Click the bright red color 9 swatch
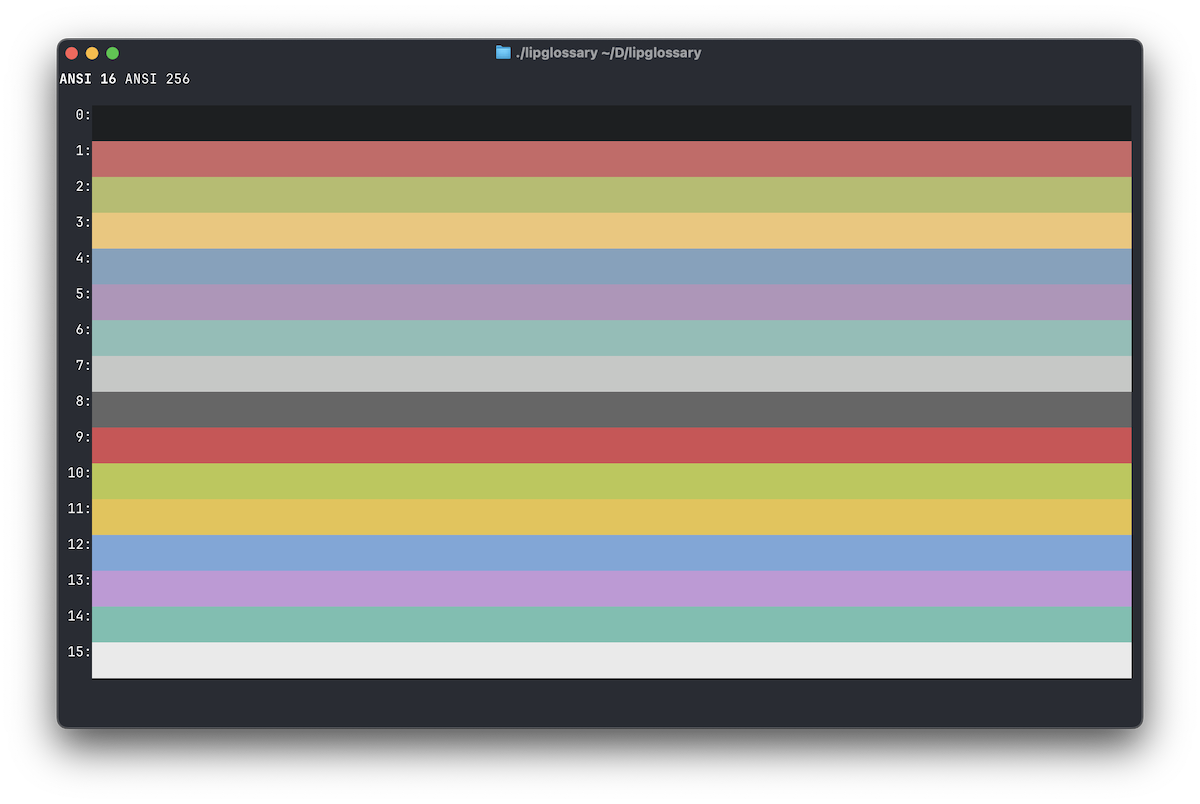The image size is (1200, 804). (611, 446)
